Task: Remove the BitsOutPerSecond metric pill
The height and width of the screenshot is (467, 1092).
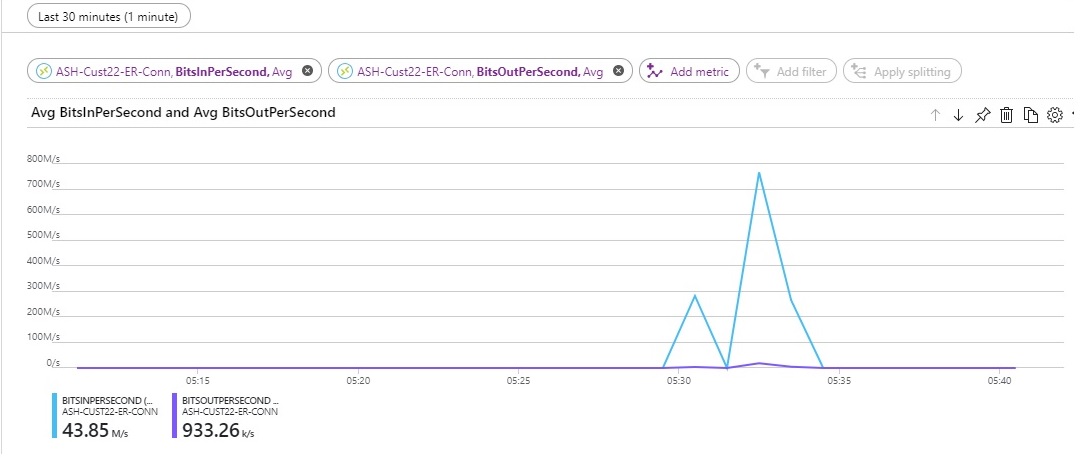Action: (618, 71)
